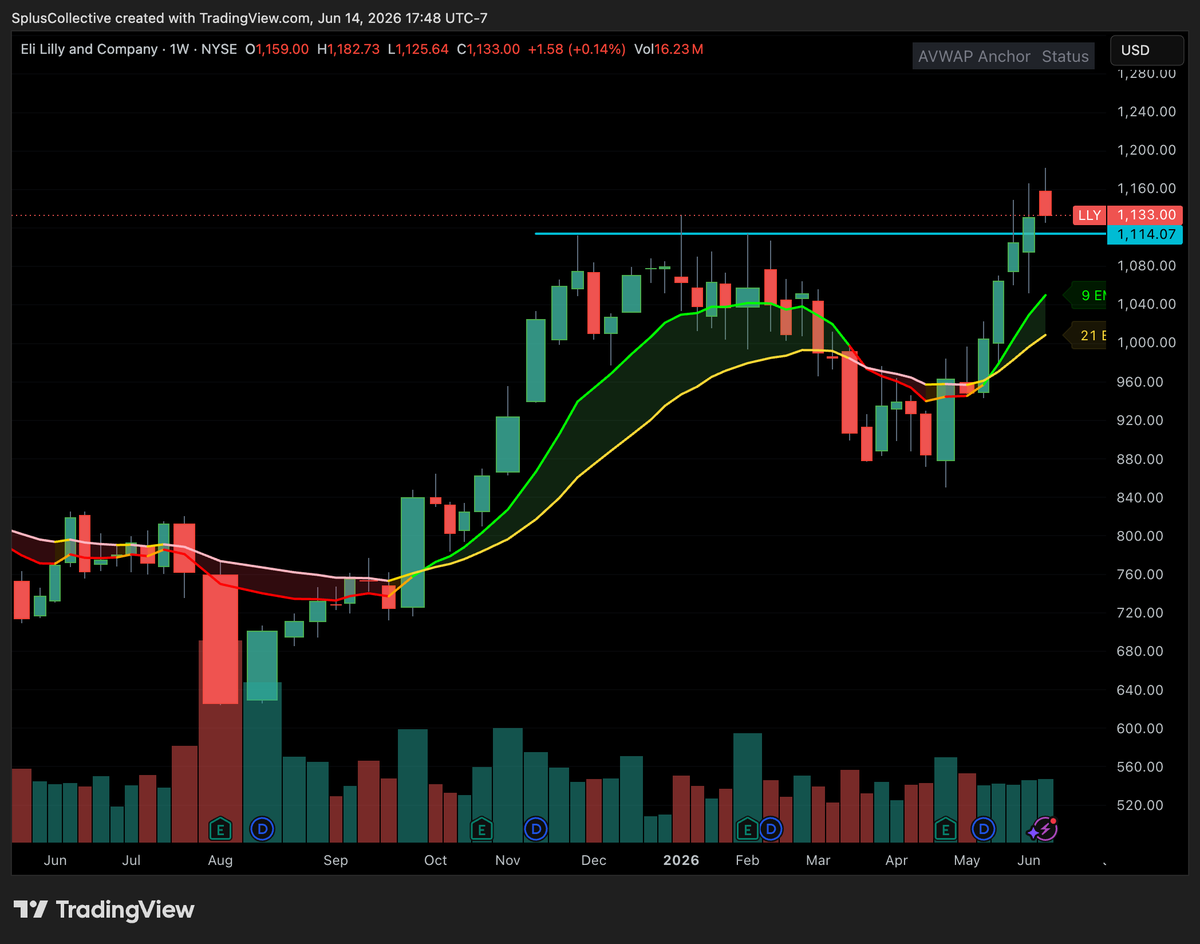Click the low value L1,125.64
This screenshot has width=1200, height=944.
coord(419,49)
